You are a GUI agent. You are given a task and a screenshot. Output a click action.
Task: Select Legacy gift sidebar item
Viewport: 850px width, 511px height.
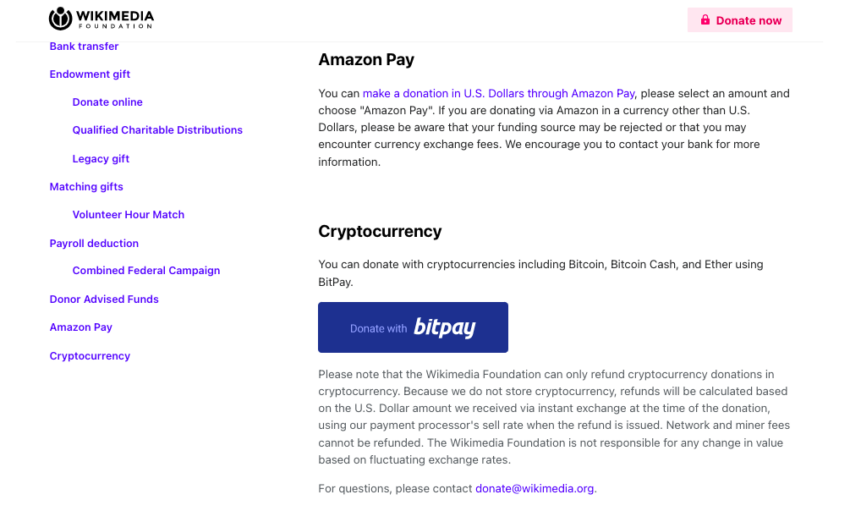[101, 159]
